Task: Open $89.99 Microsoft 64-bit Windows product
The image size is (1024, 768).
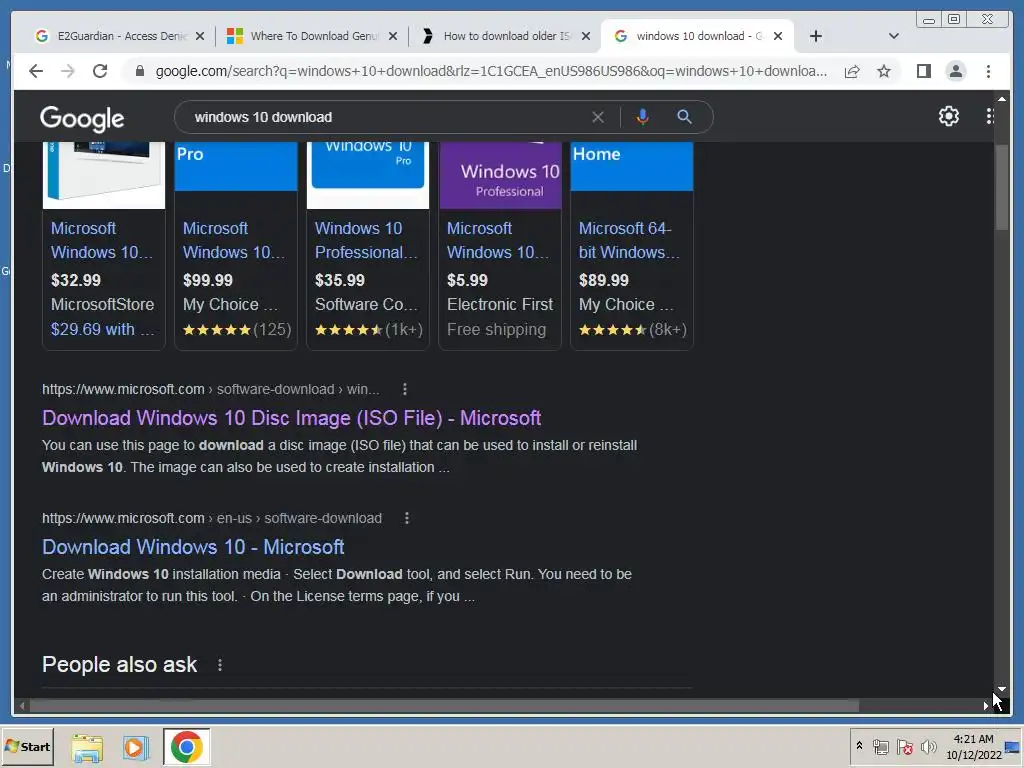Action: point(632,246)
